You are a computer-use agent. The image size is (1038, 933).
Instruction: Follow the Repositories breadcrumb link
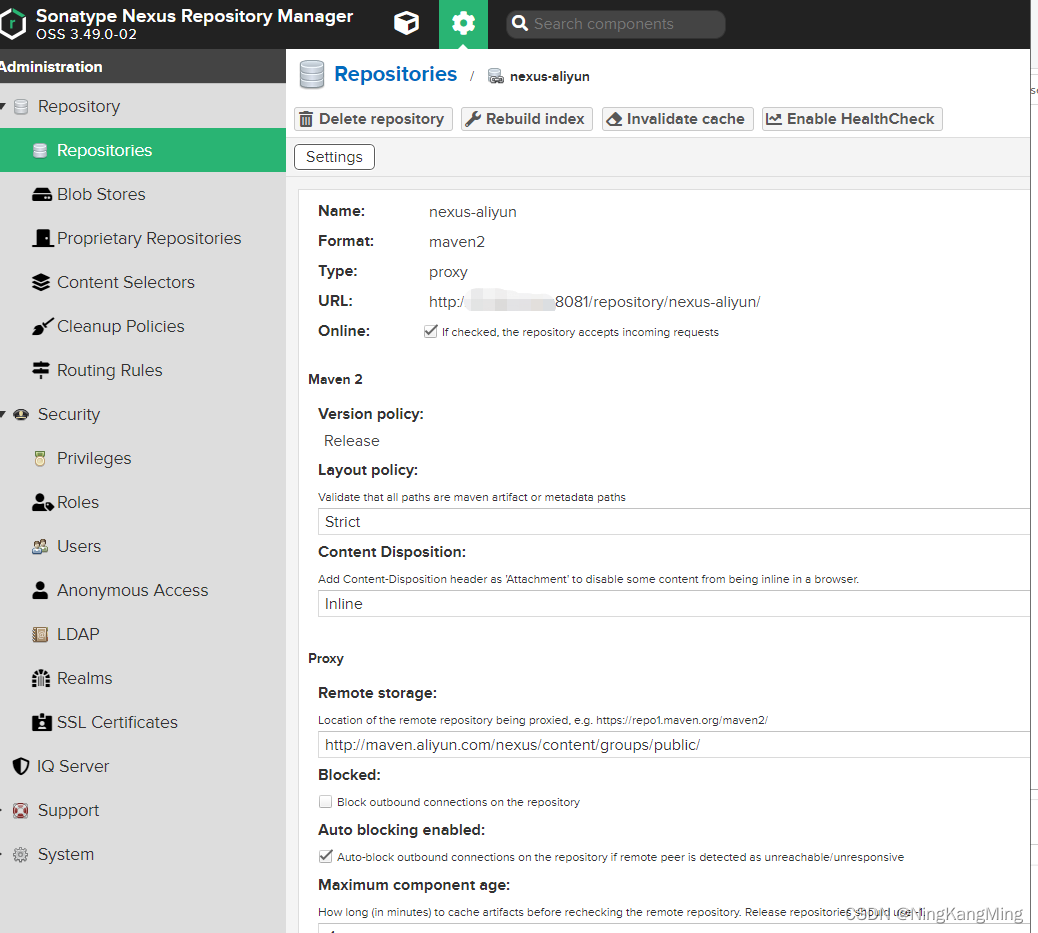coord(395,74)
